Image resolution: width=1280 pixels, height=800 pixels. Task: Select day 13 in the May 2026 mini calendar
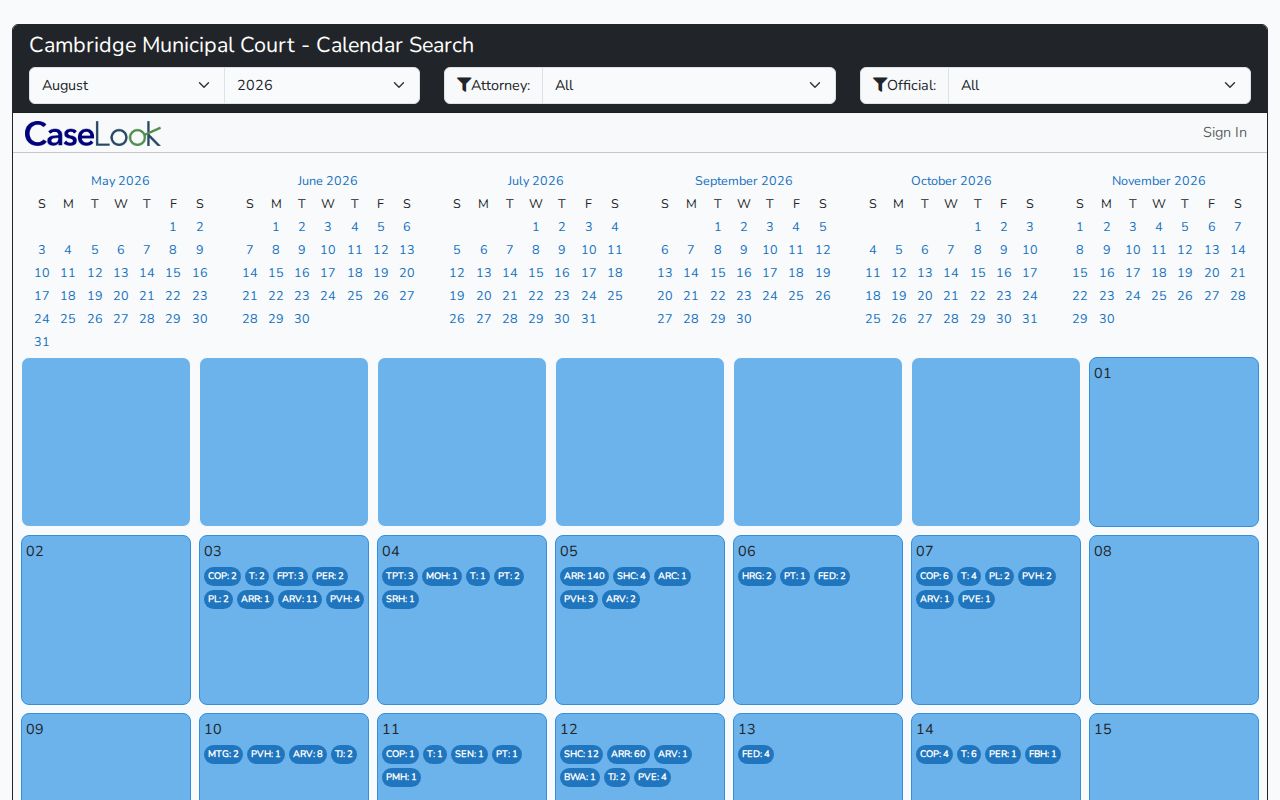121,273
